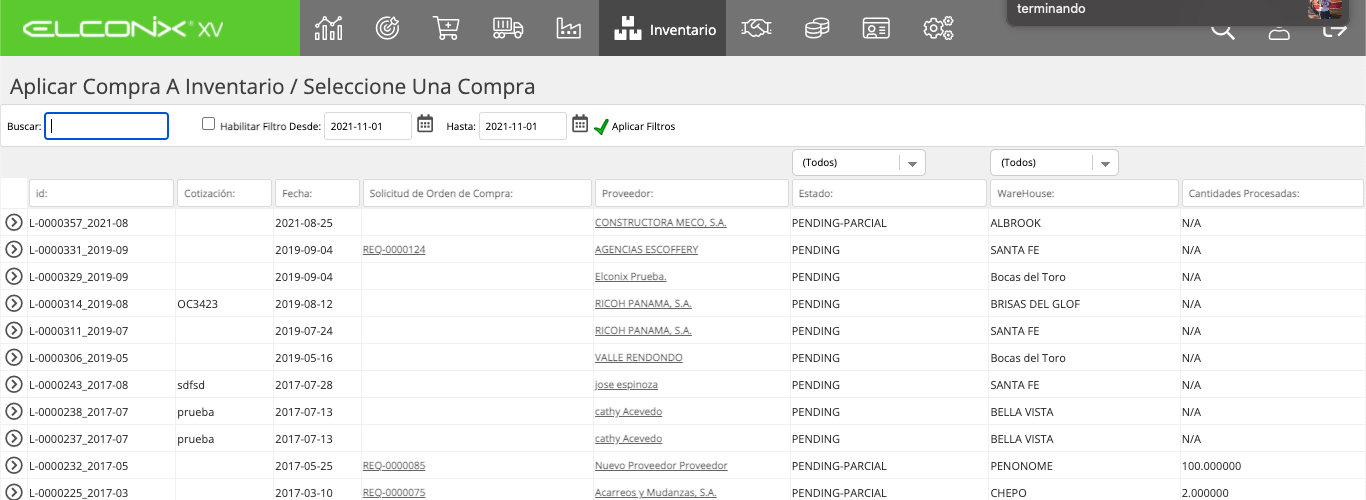Viewport: 1366px width, 500px height.
Task: Open the analytics chart icon in navbar
Action: [x=328, y=28]
